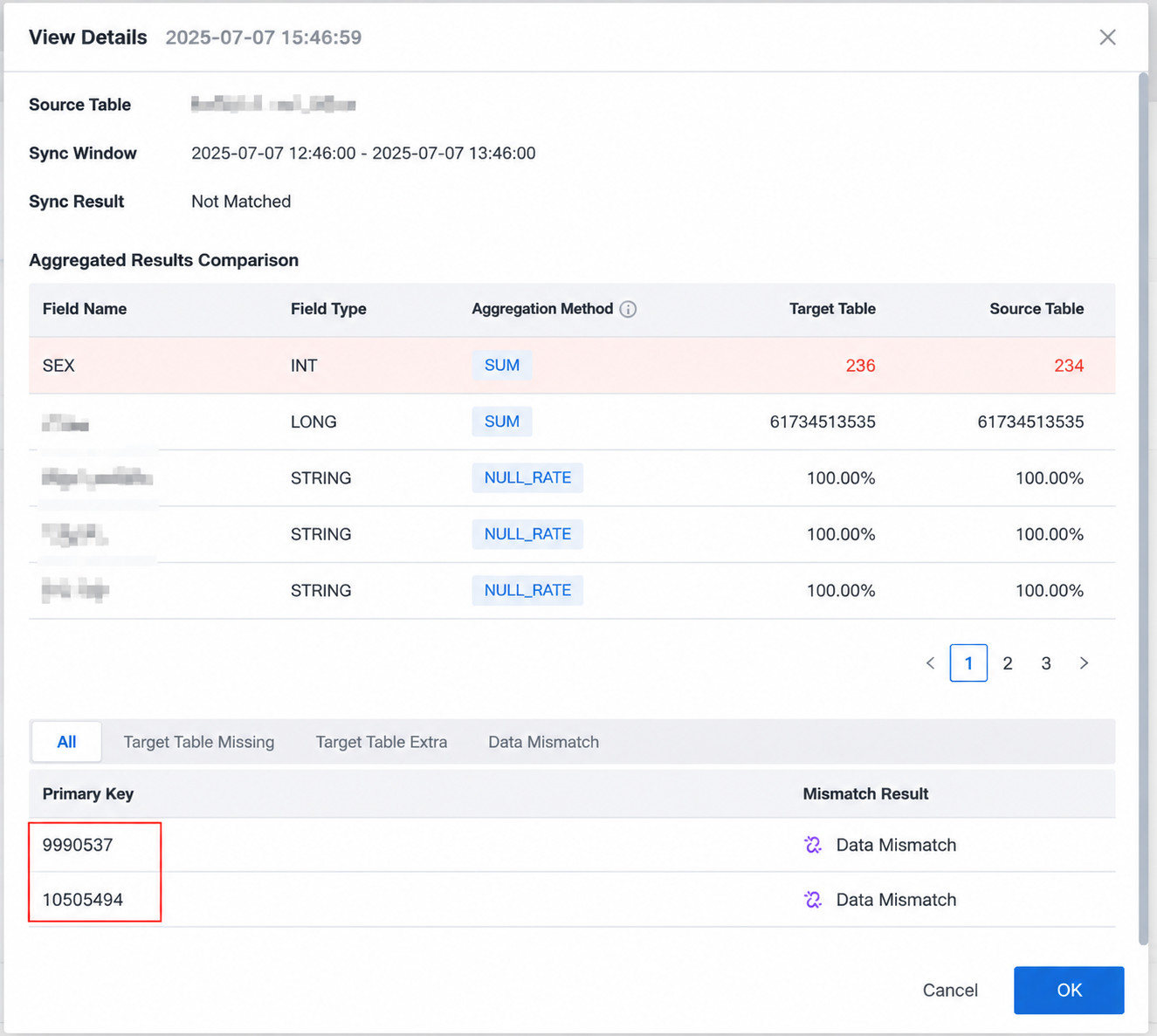The width and height of the screenshot is (1157, 1036).
Task: Click 61734513535 in the Target Table column
Action: pos(823,422)
